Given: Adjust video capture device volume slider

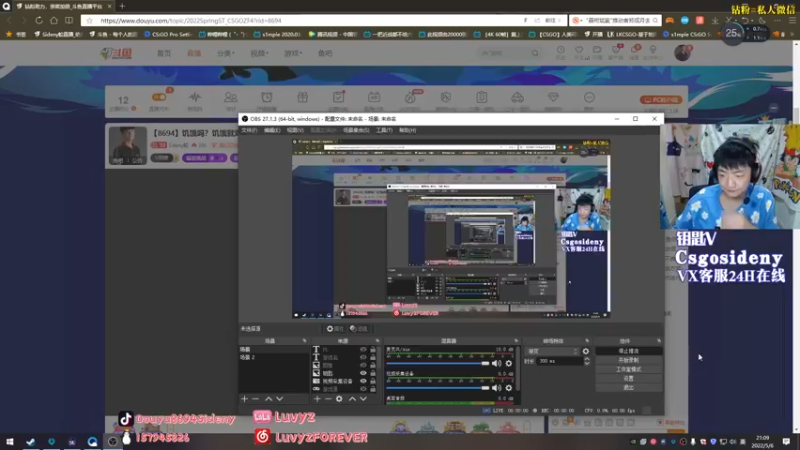Looking at the screenshot, I should [x=438, y=388].
